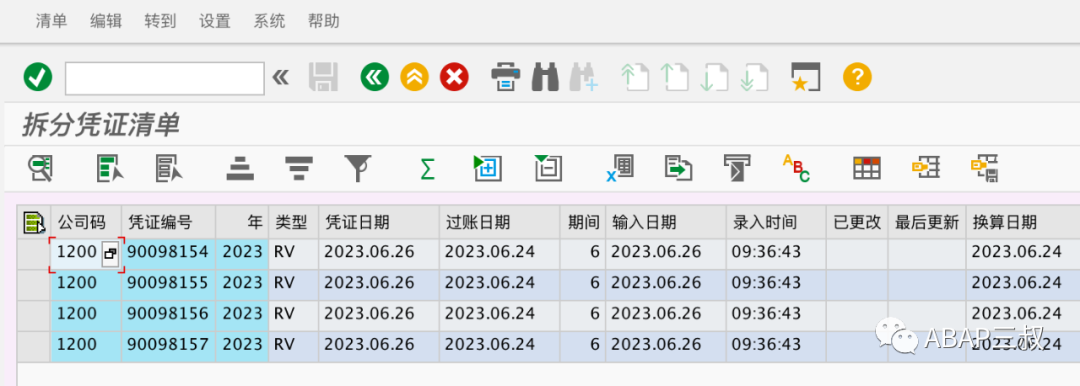1080x386 pixels.
Task: Click the select layout icon
Action: click(x=926, y=167)
